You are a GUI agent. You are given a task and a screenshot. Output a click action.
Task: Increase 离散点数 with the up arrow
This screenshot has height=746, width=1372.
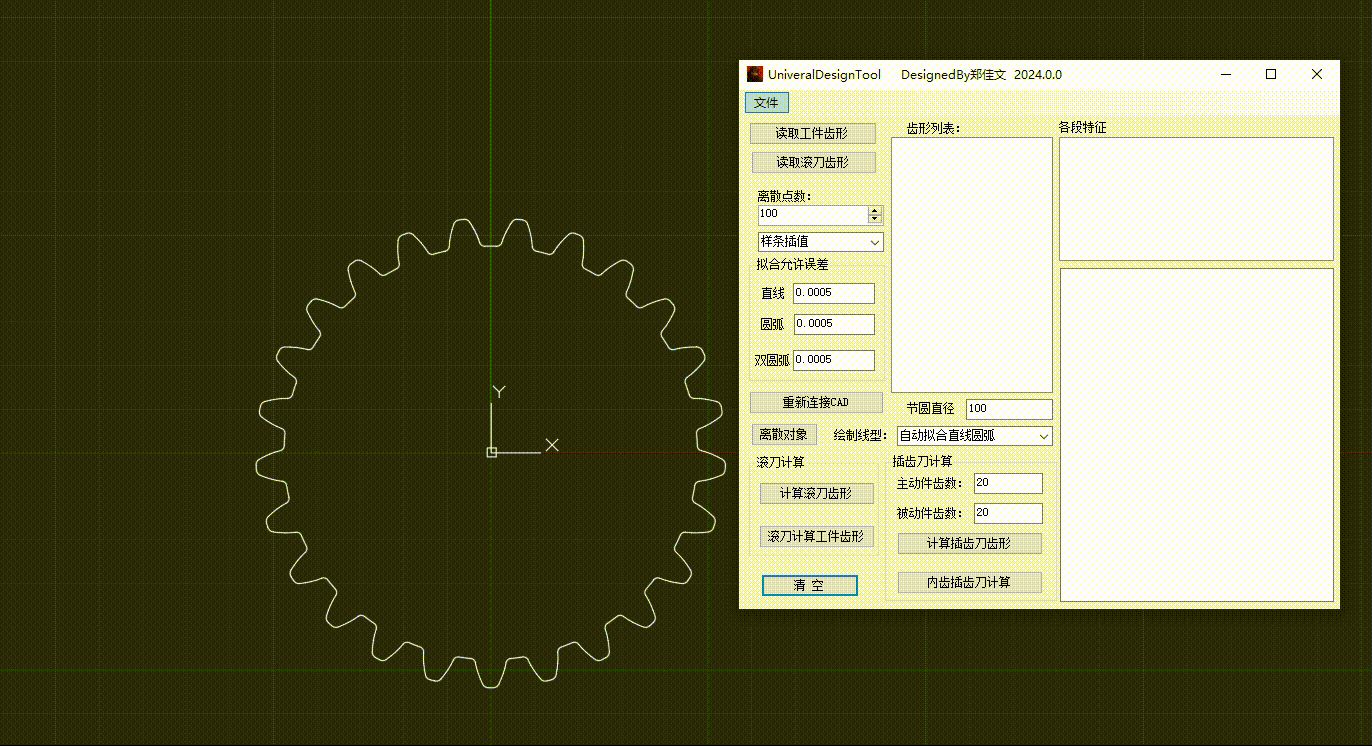pyautogui.click(x=875, y=210)
